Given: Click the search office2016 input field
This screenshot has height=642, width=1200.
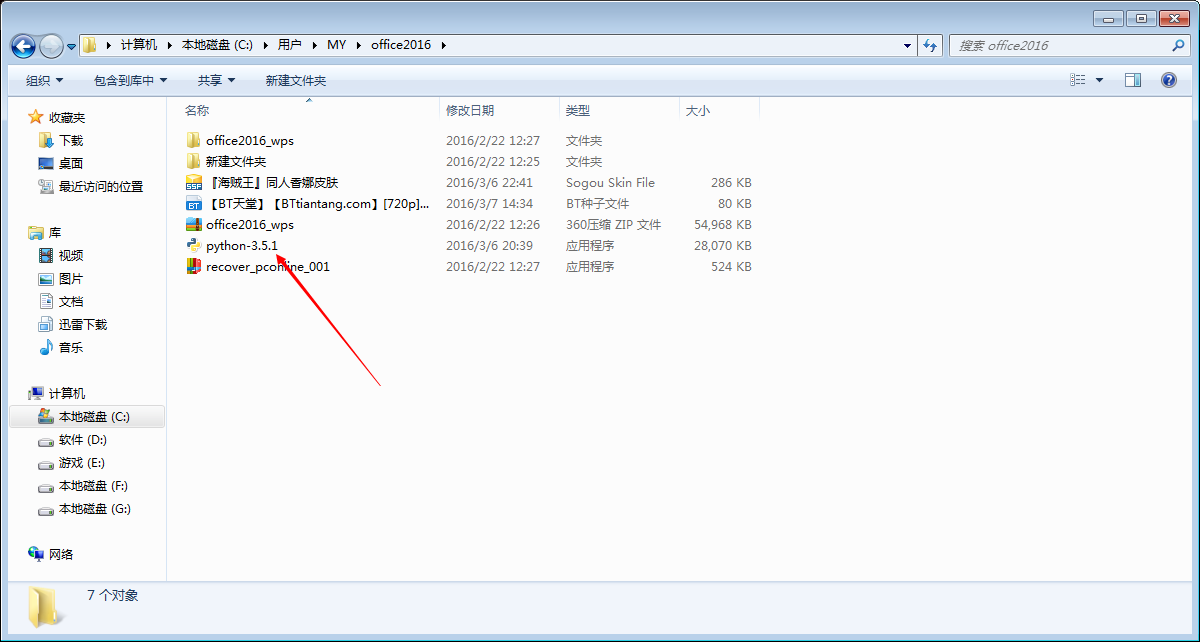Looking at the screenshot, I should [1060, 45].
